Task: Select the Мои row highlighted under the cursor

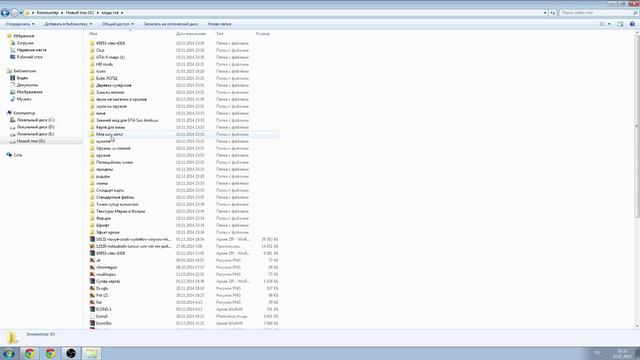Action: pyautogui.click(x=184, y=134)
